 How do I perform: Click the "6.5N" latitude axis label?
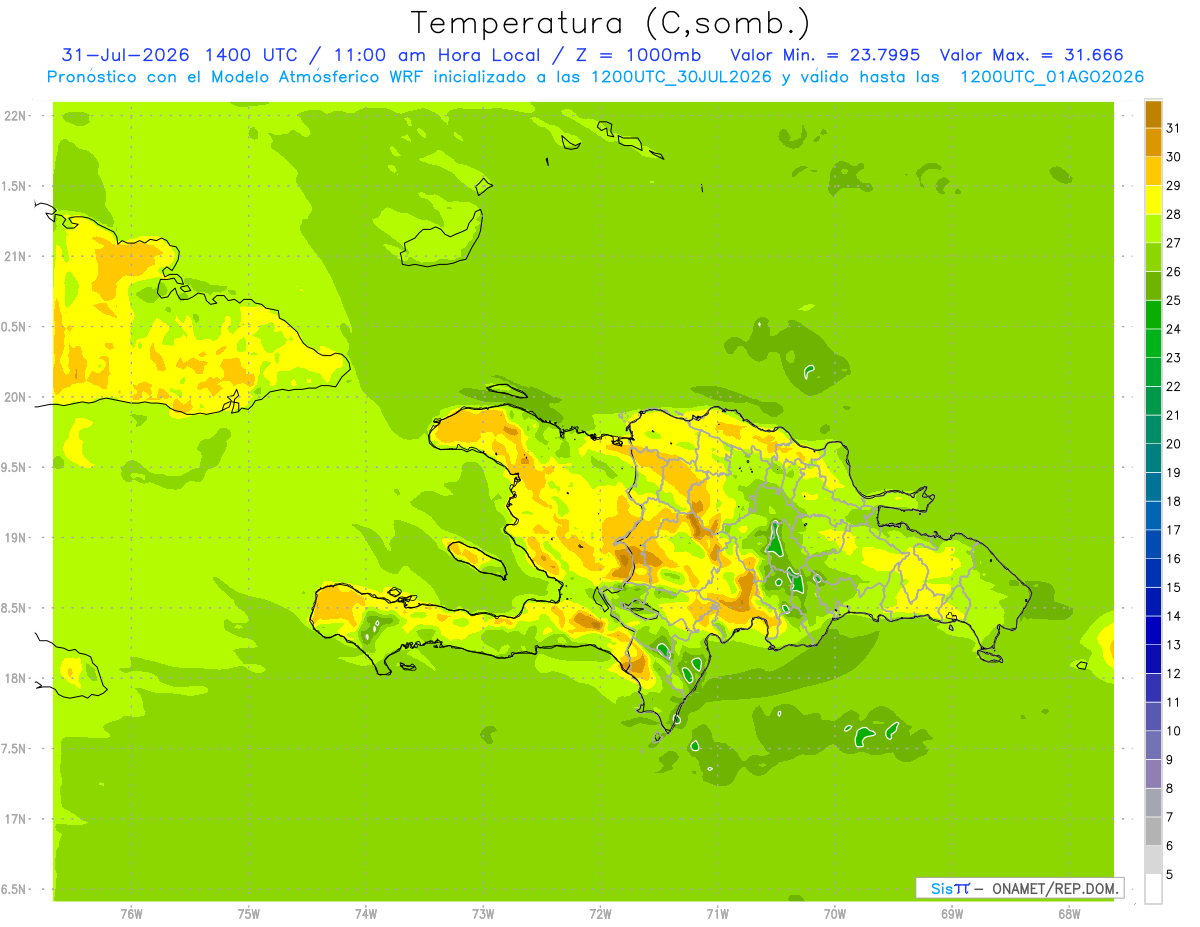(14, 889)
